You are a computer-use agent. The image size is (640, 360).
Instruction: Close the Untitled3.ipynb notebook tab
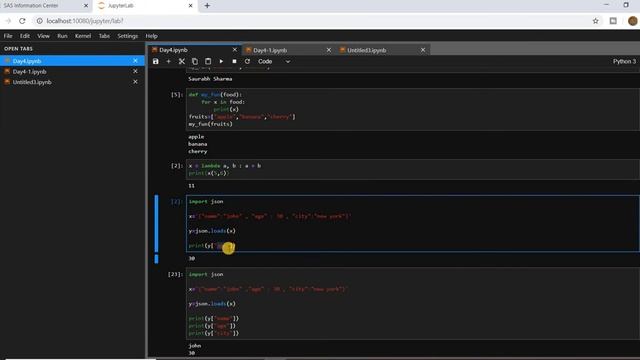423,50
